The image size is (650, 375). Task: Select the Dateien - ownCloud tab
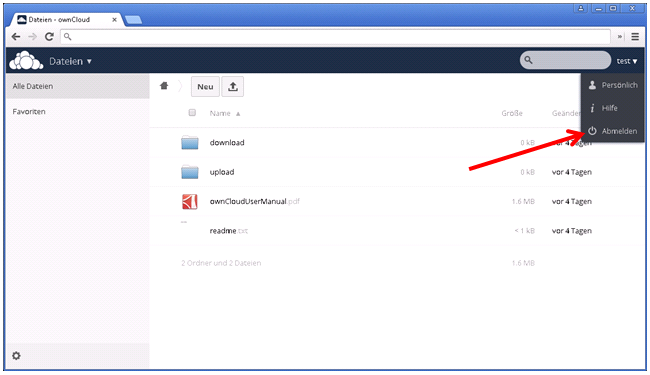coord(66,19)
